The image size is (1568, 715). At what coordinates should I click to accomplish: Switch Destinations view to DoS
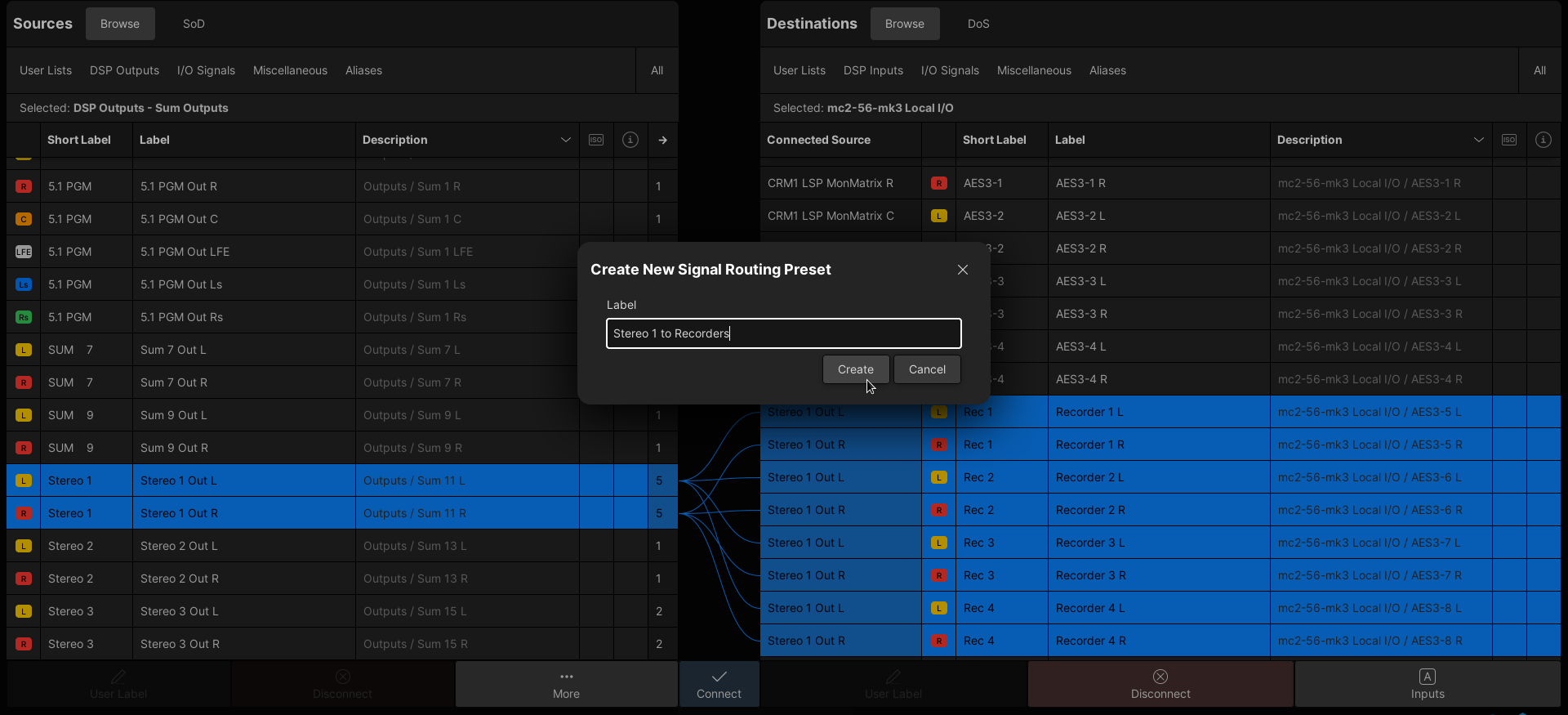coord(978,24)
